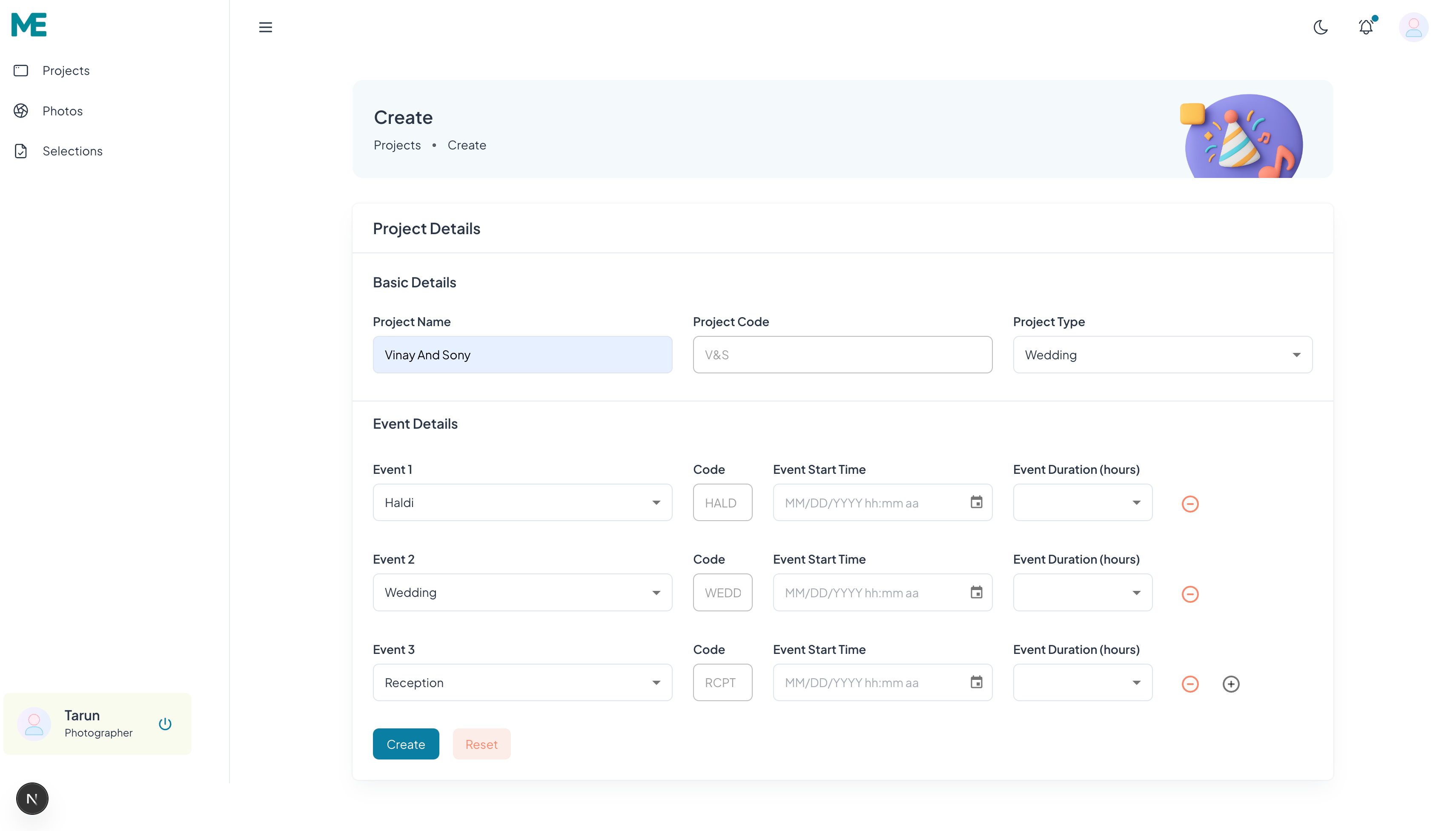
Task: Open the user avatar in top bar
Action: coord(1413,27)
